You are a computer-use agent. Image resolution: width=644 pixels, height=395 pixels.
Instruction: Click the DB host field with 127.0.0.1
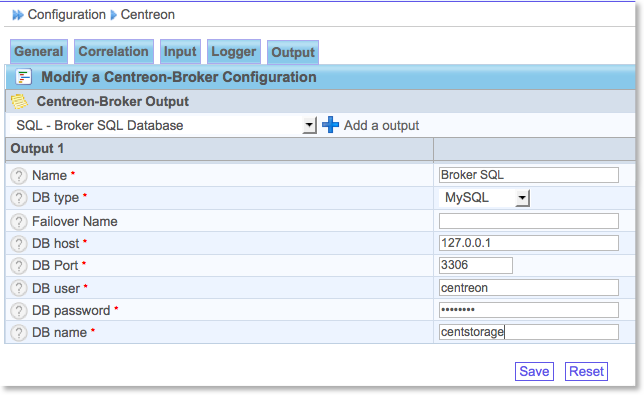pyautogui.click(x=529, y=243)
